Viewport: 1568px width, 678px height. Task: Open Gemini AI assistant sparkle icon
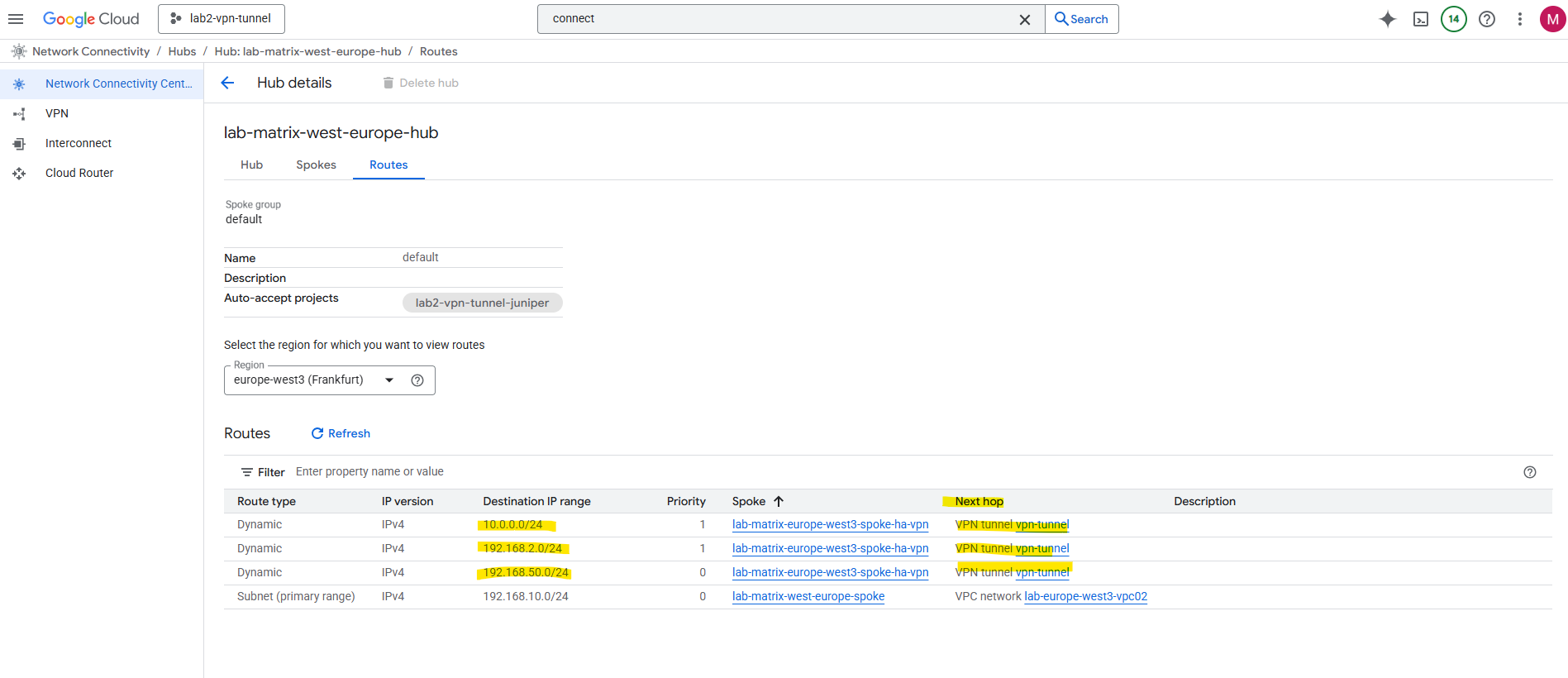point(1387,19)
